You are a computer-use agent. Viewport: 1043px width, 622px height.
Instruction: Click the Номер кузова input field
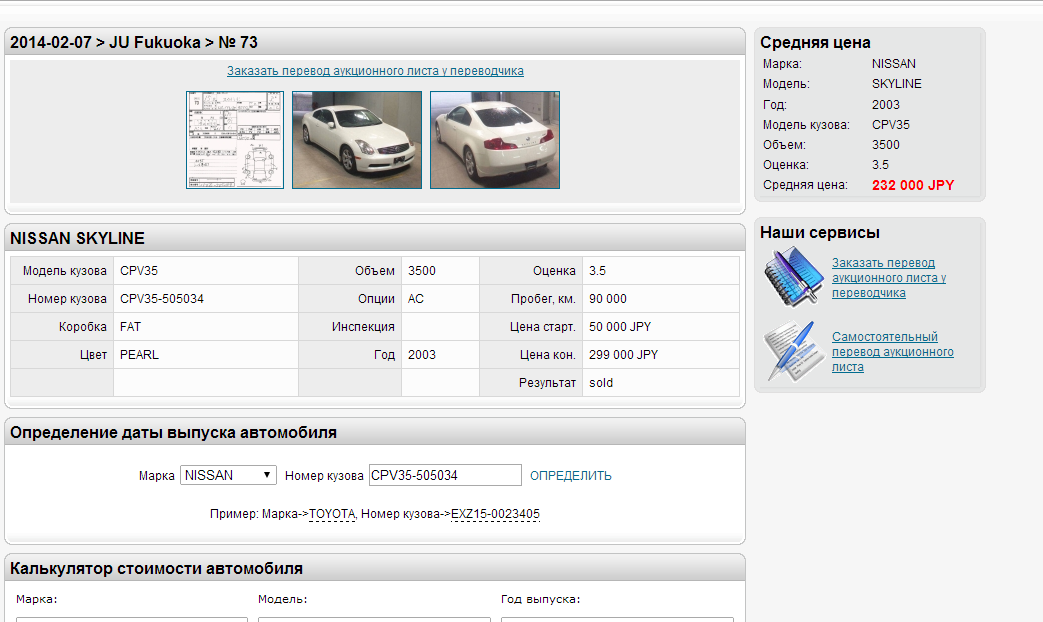[445, 475]
